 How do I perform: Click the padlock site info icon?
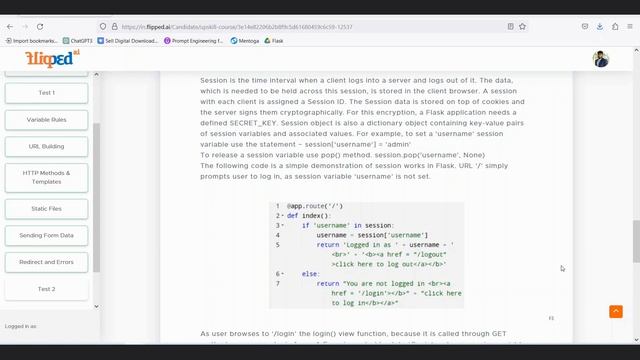115,27
